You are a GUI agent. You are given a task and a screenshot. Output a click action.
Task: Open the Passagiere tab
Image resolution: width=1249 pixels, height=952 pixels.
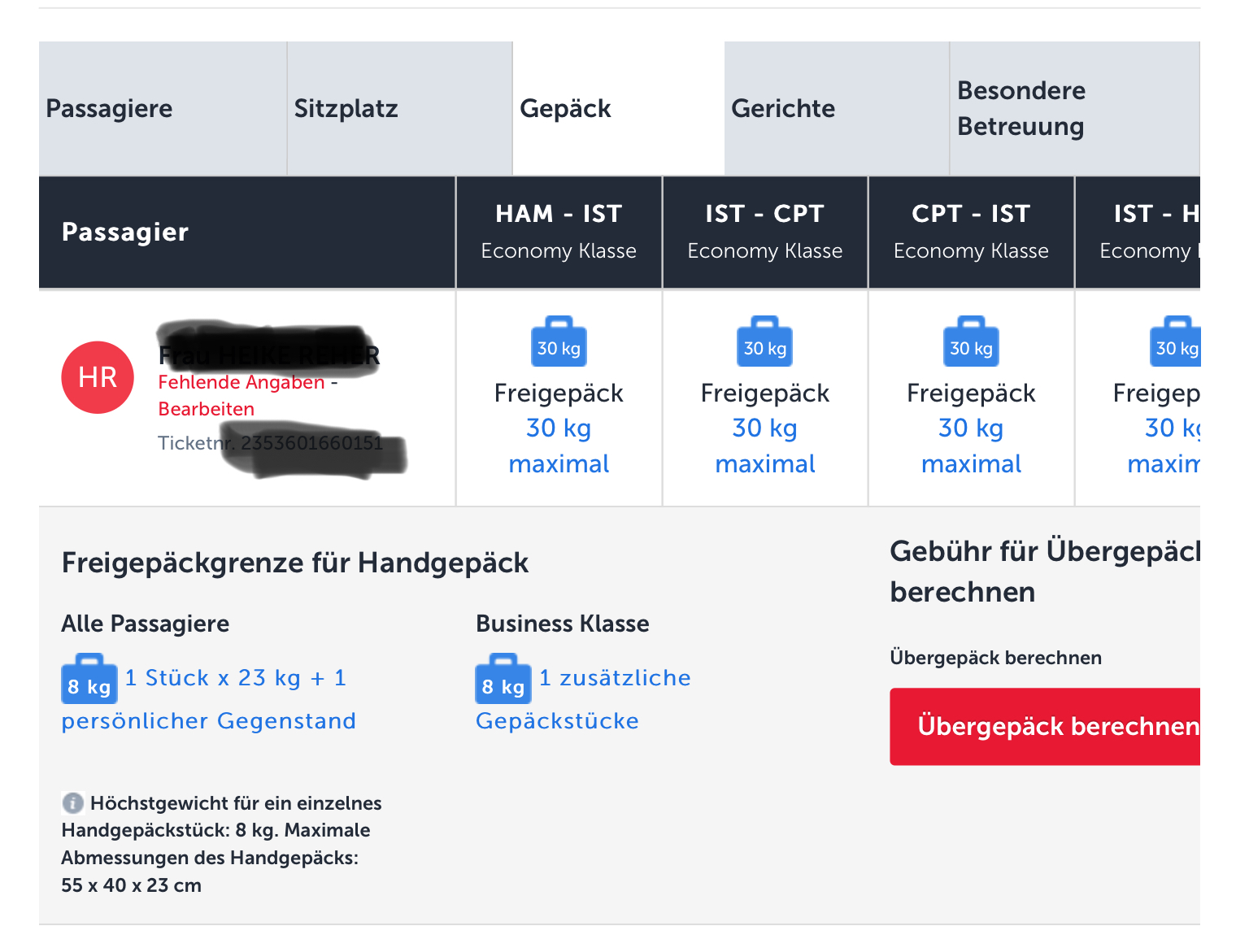163,108
